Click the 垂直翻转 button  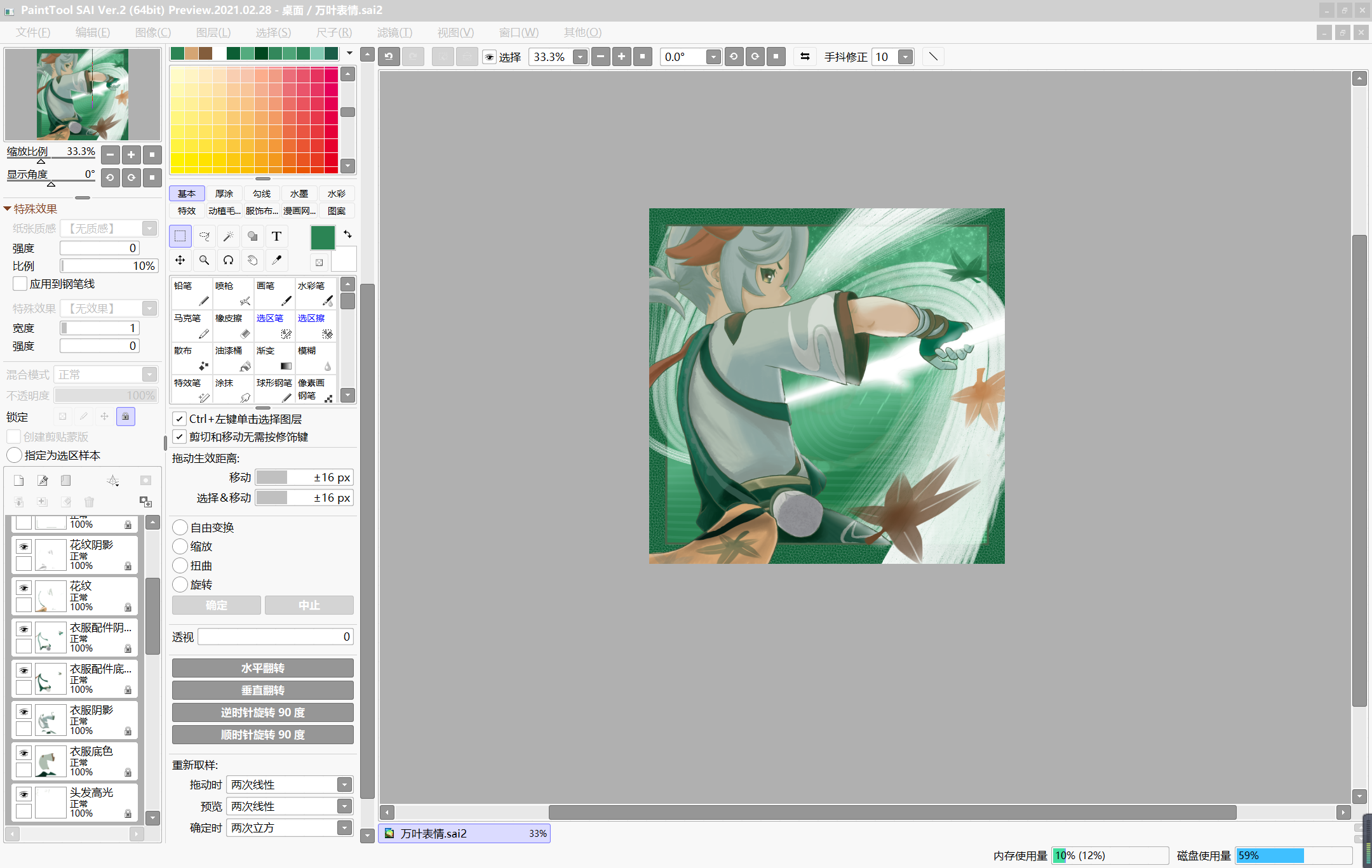tap(263, 690)
